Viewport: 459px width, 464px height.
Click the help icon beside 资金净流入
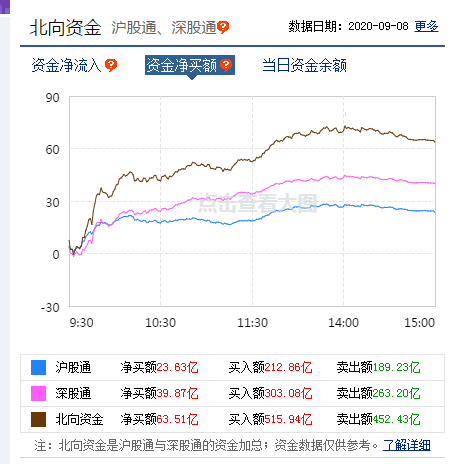pos(111,65)
